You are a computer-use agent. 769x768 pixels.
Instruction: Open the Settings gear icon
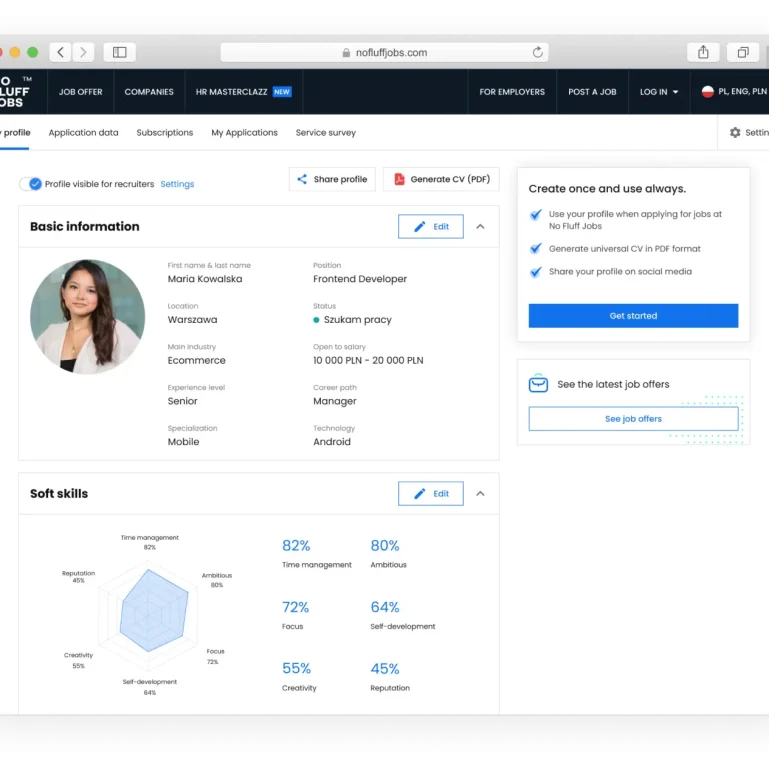coord(735,133)
